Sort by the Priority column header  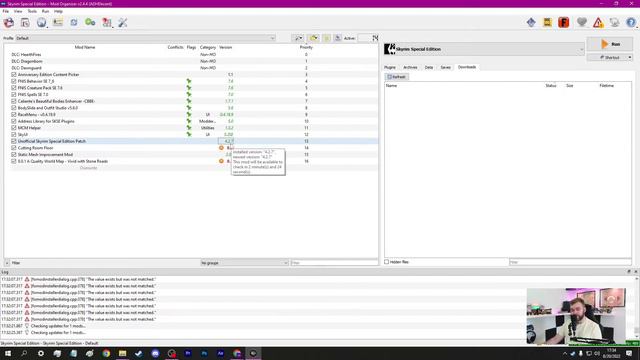[306, 47]
